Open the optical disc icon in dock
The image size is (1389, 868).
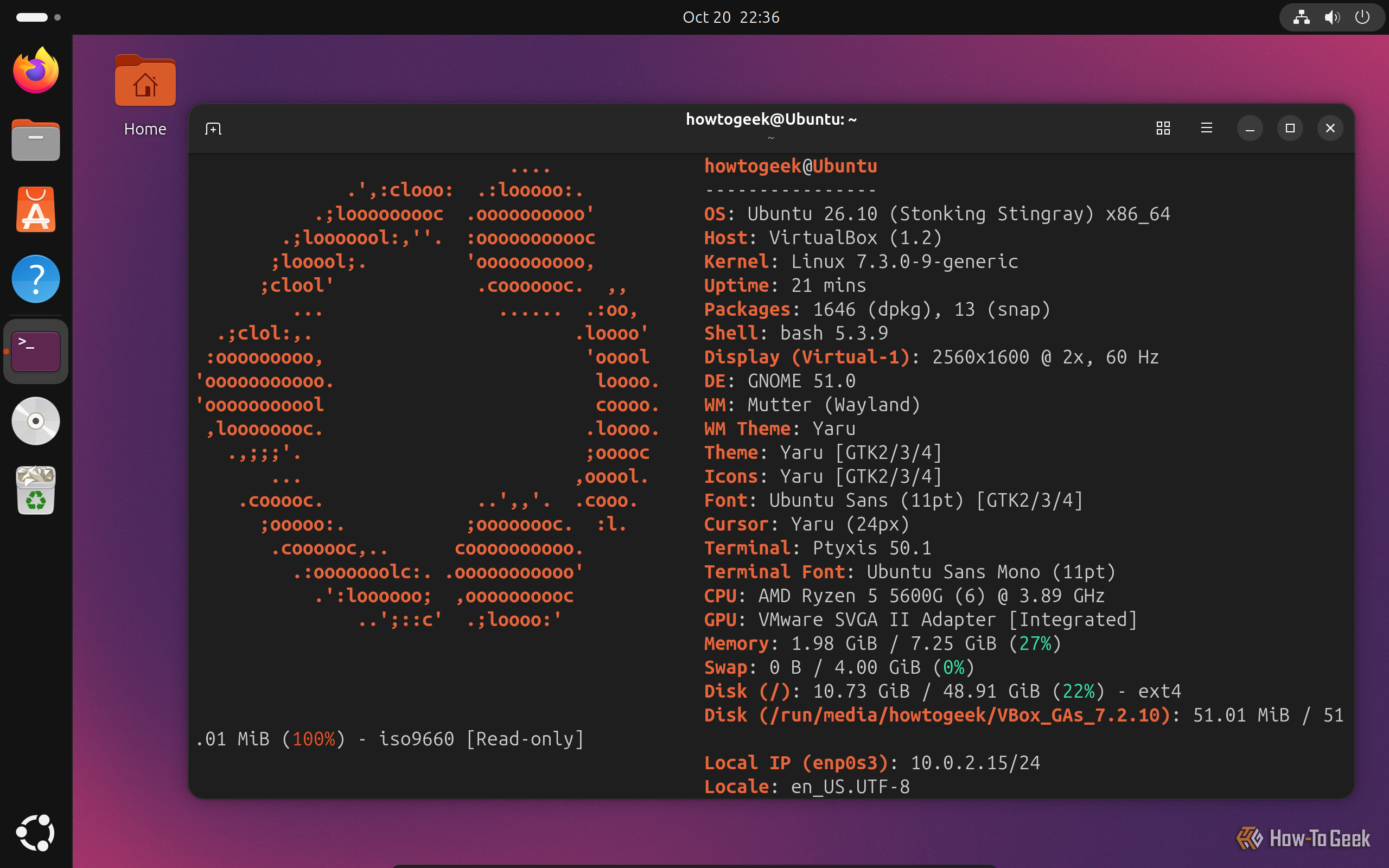tap(36, 421)
